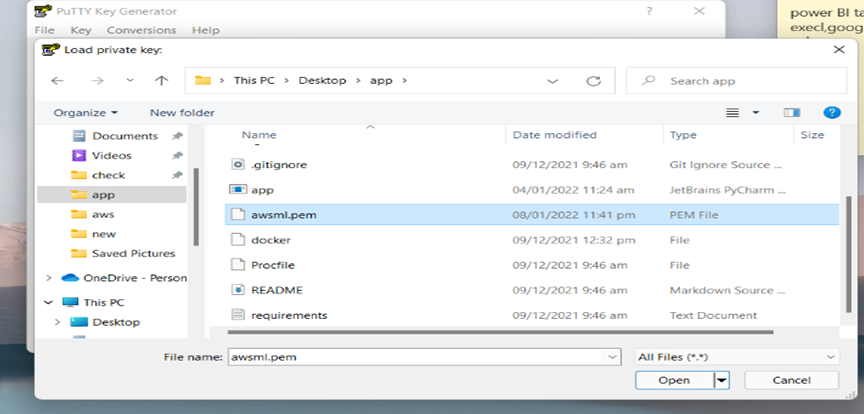
Task: Open the blue Help icon
Action: (x=831, y=112)
